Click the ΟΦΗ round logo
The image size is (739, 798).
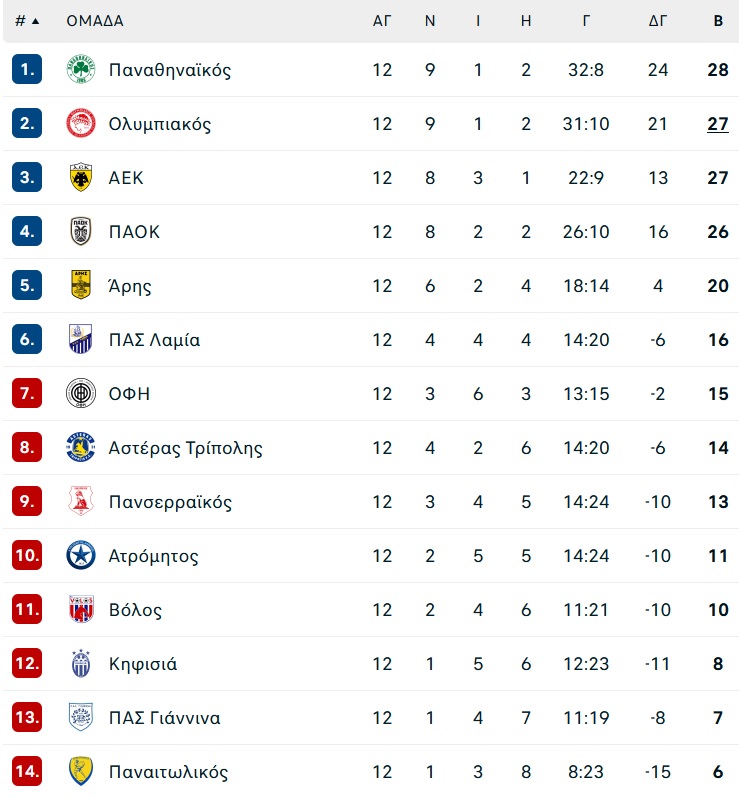pyautogui.click(x=81, y=393)
